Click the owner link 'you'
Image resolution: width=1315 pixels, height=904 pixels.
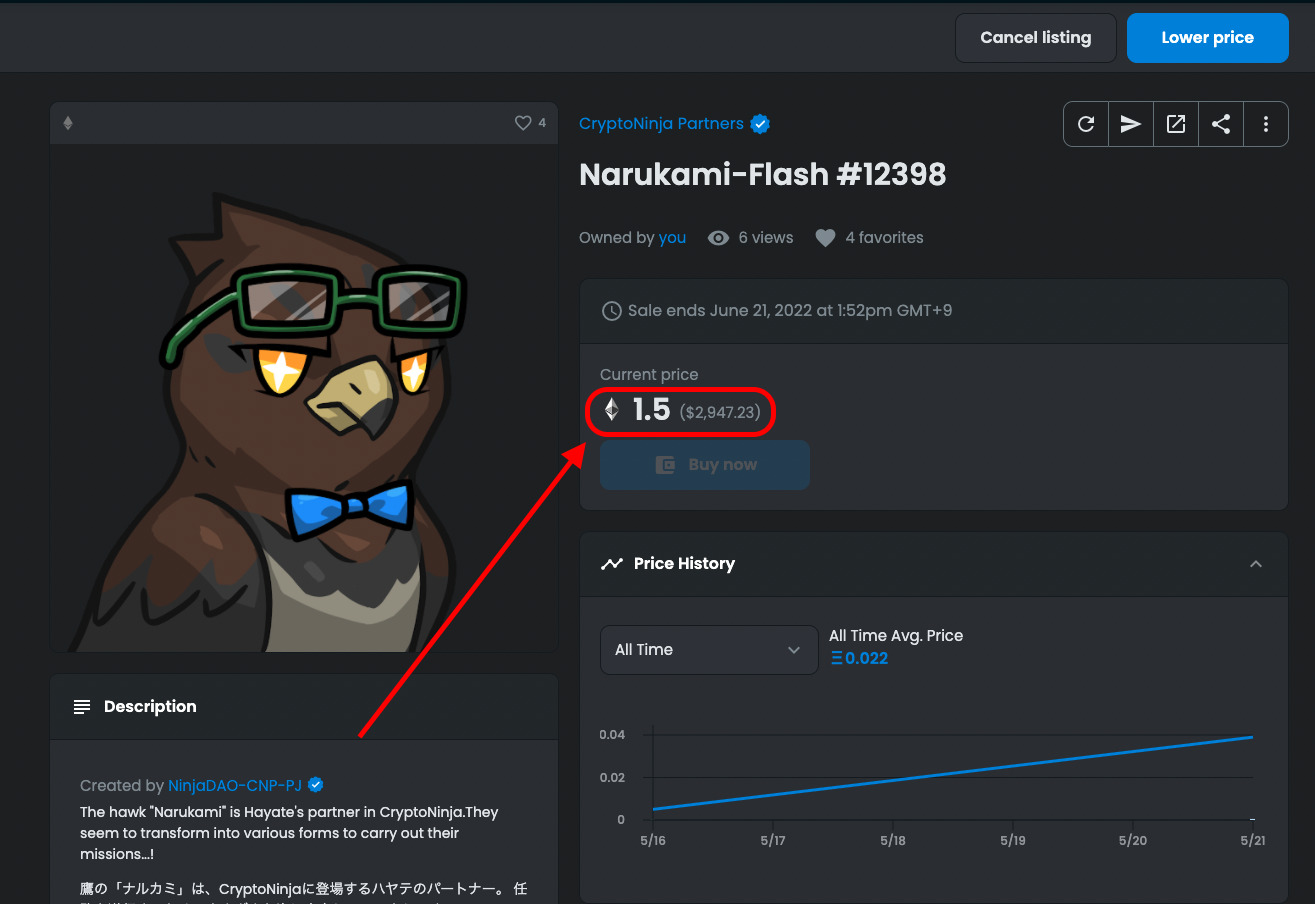672,238
